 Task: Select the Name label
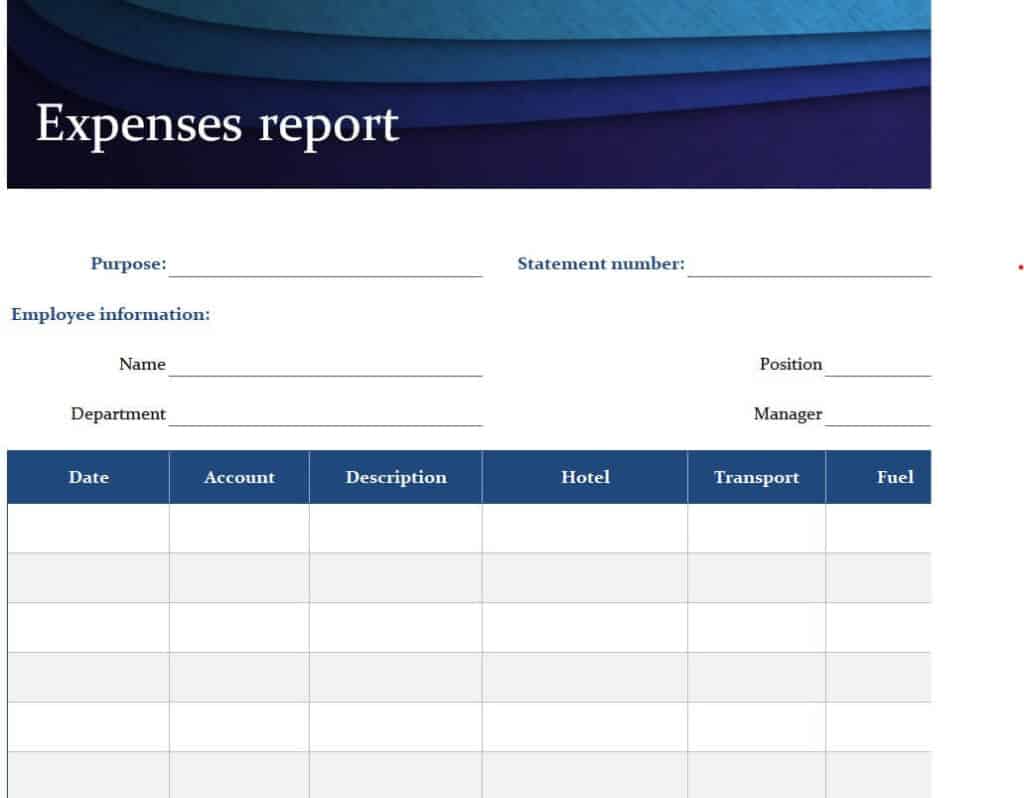142,364
